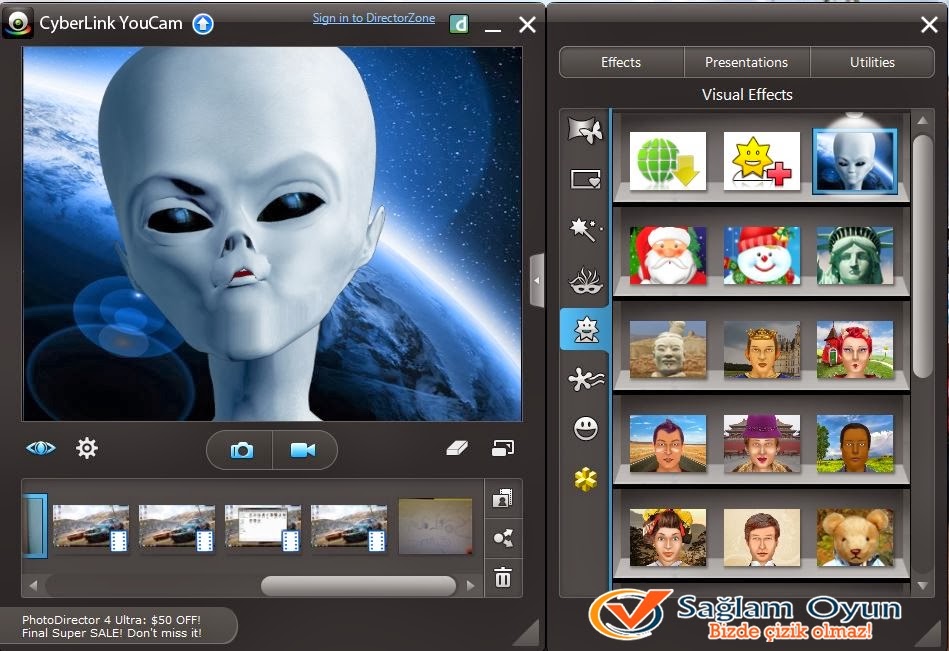This screenshot has width=949, height=651.
Task: Click the media strip right scroll arrow
Action: click(471, 586)
